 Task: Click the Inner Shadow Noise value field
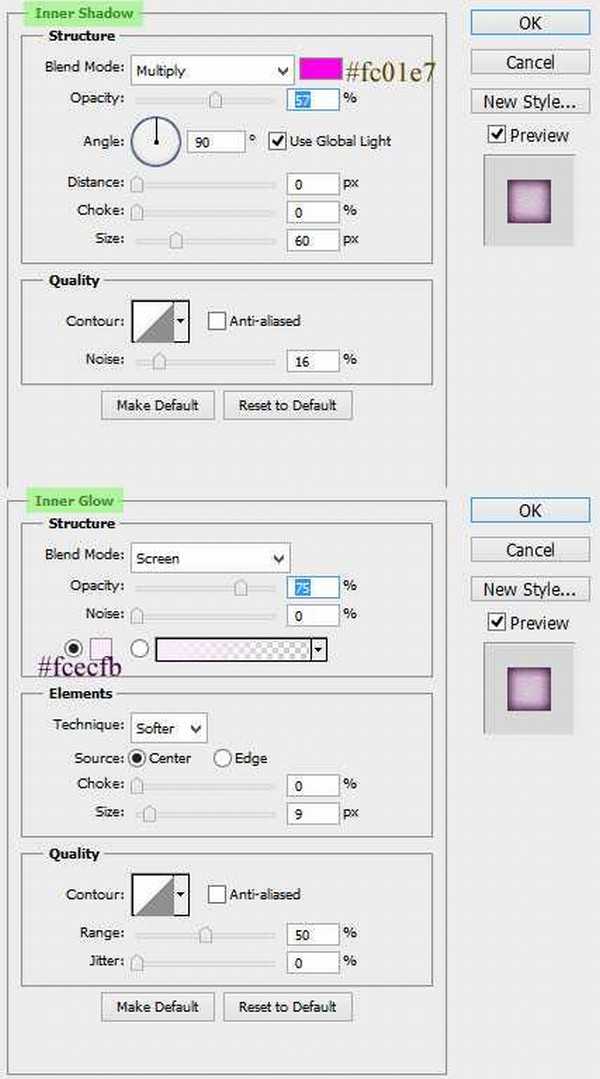click(312, 360)
